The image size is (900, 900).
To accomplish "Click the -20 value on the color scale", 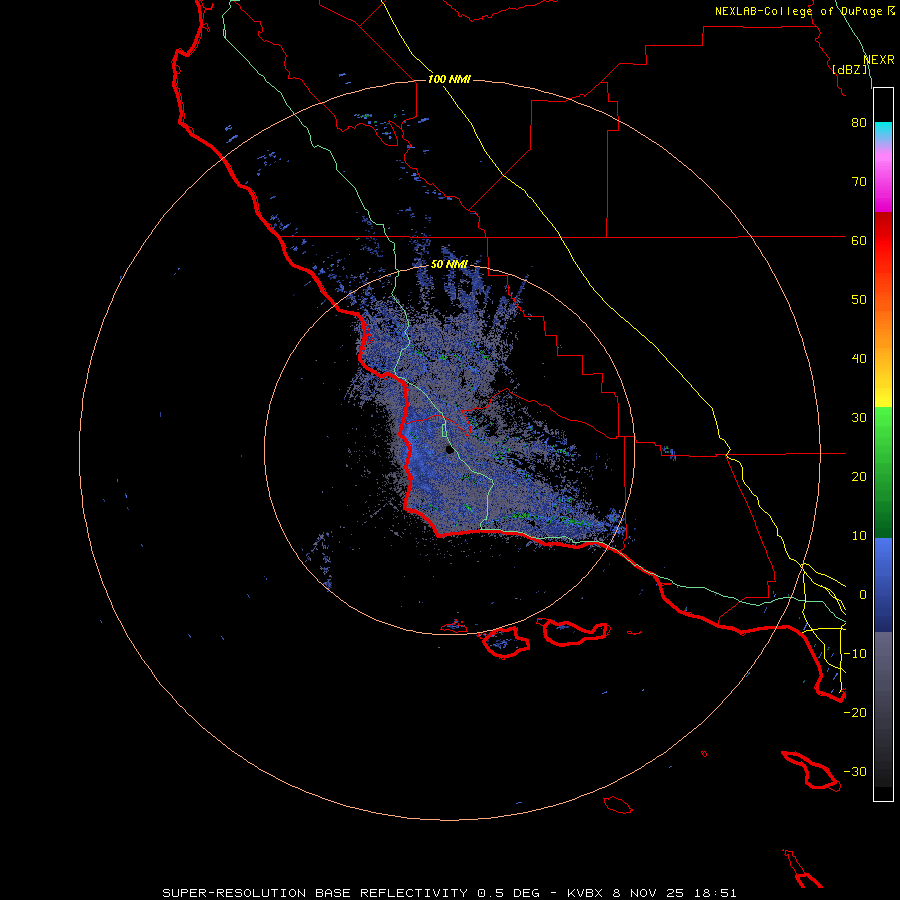I will click(855, 712).
